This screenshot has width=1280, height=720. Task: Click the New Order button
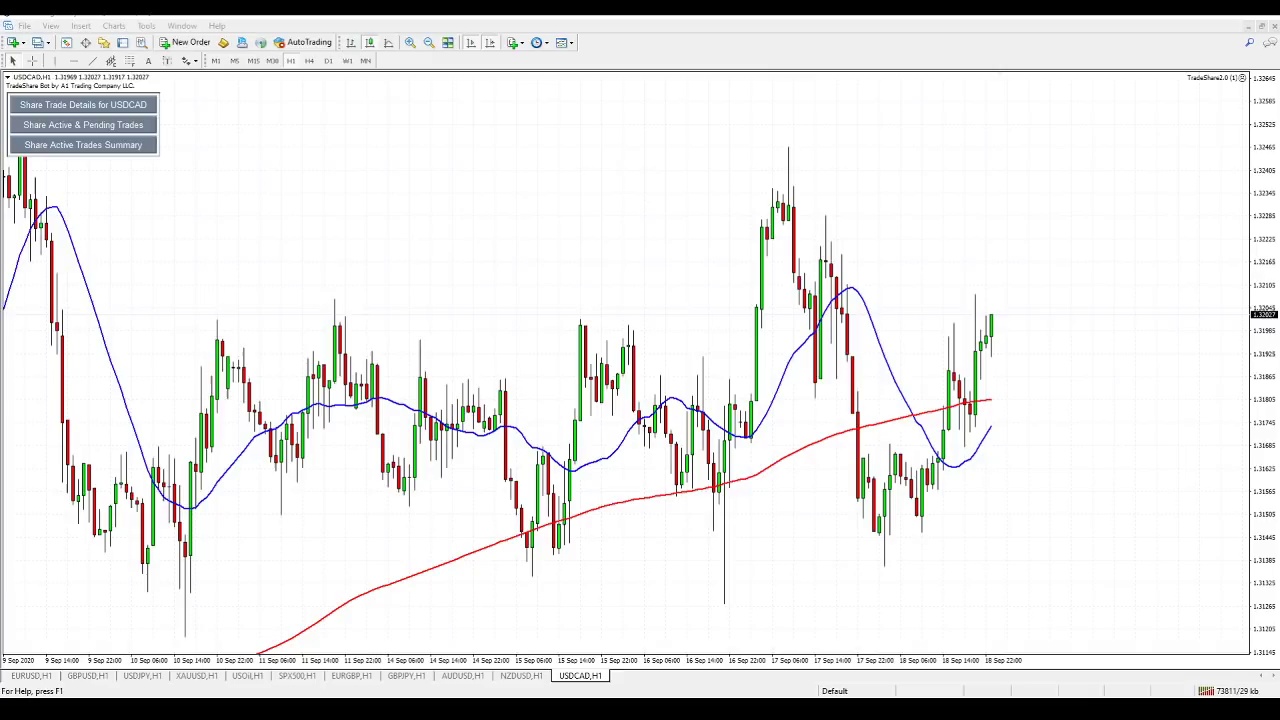pos(185,43)
